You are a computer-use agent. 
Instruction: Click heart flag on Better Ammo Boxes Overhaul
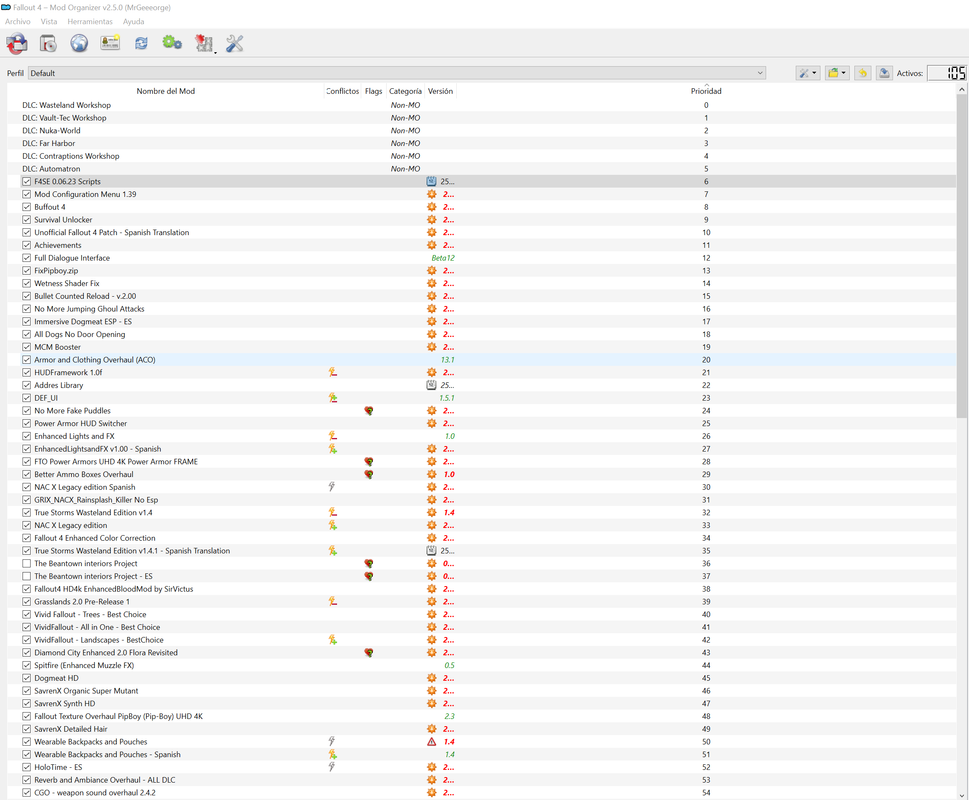(369, 474)
